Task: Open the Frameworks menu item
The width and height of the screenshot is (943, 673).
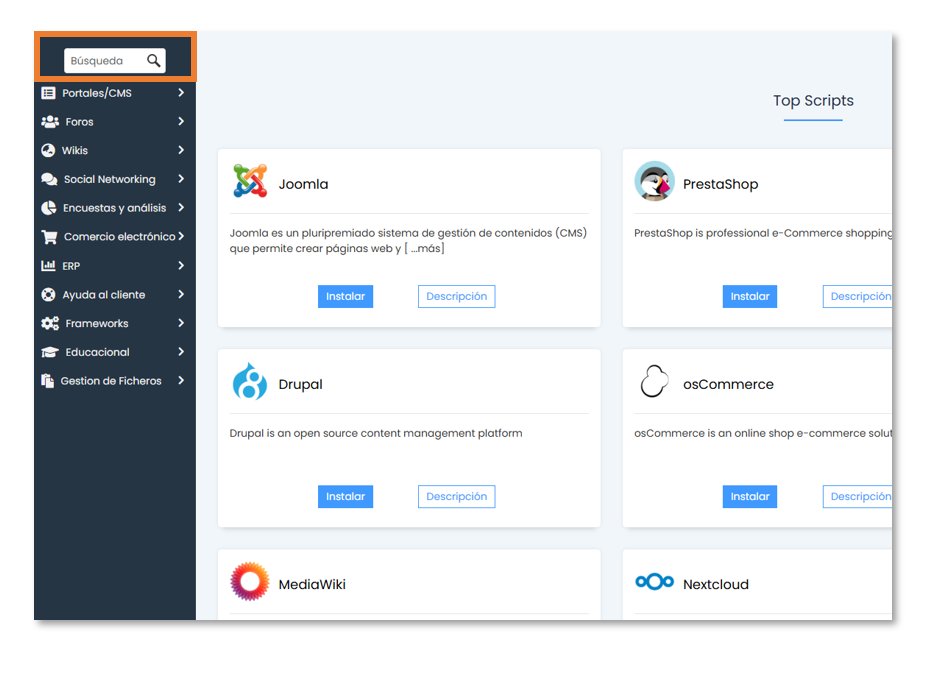Action: [115, 324]
